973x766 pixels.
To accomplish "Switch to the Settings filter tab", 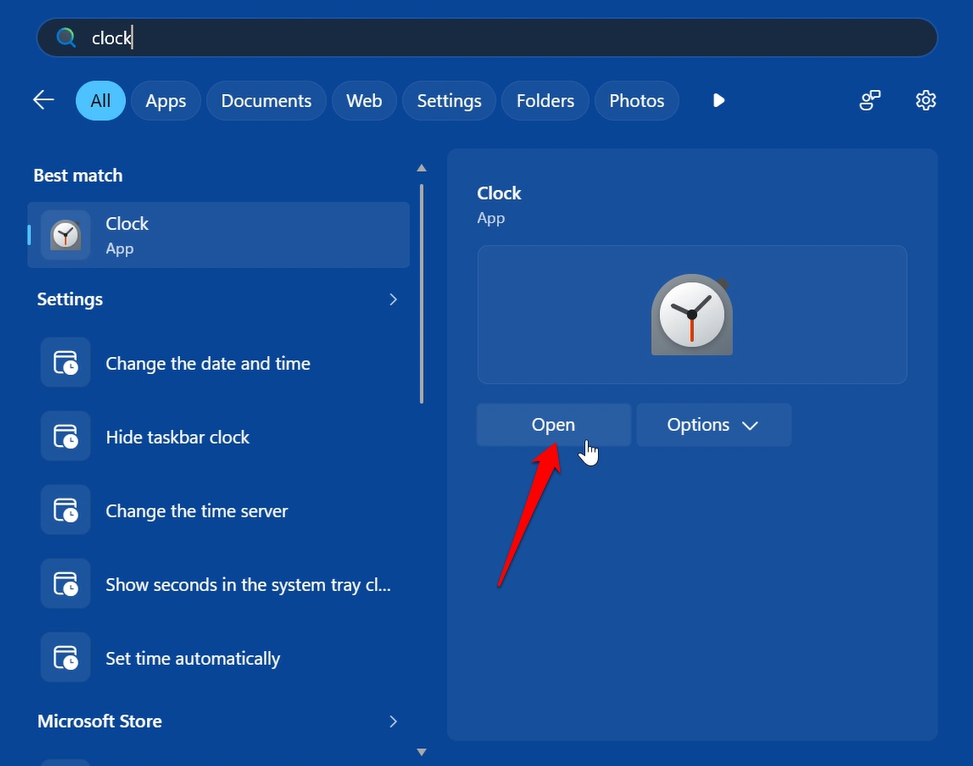I will (x=449, y=101).
